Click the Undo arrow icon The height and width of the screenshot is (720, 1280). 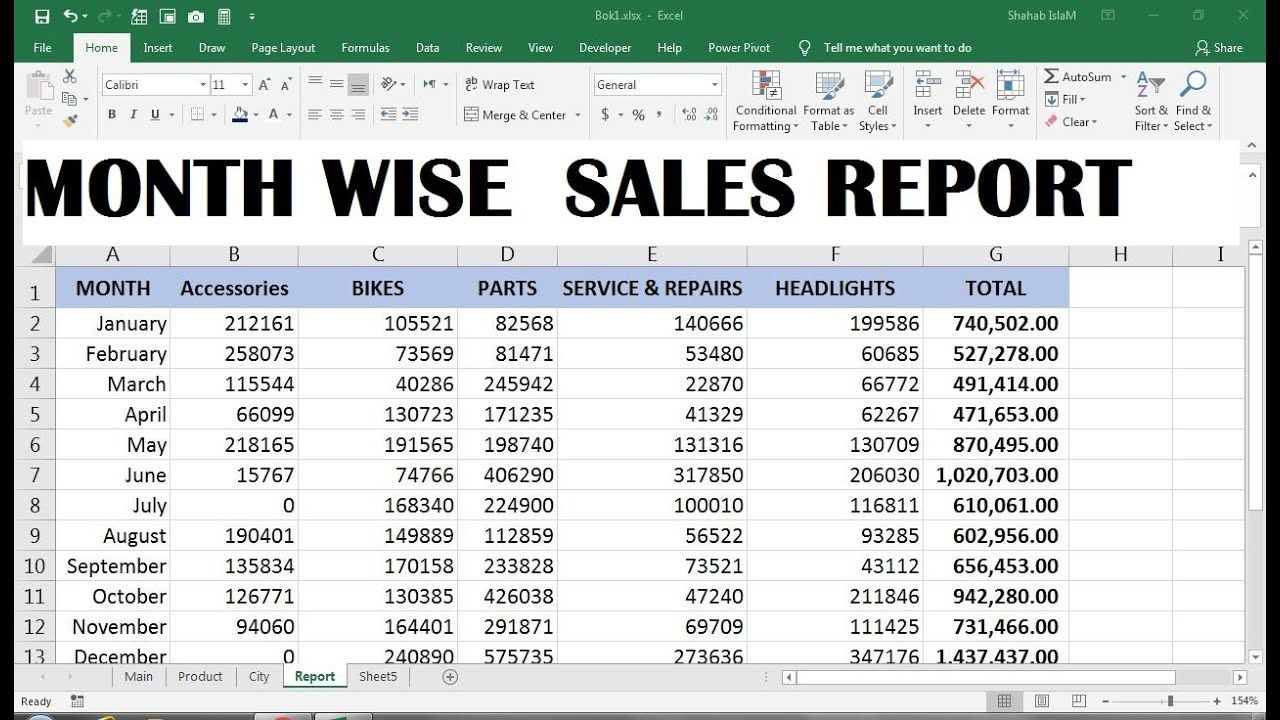[x=70, y=17]
